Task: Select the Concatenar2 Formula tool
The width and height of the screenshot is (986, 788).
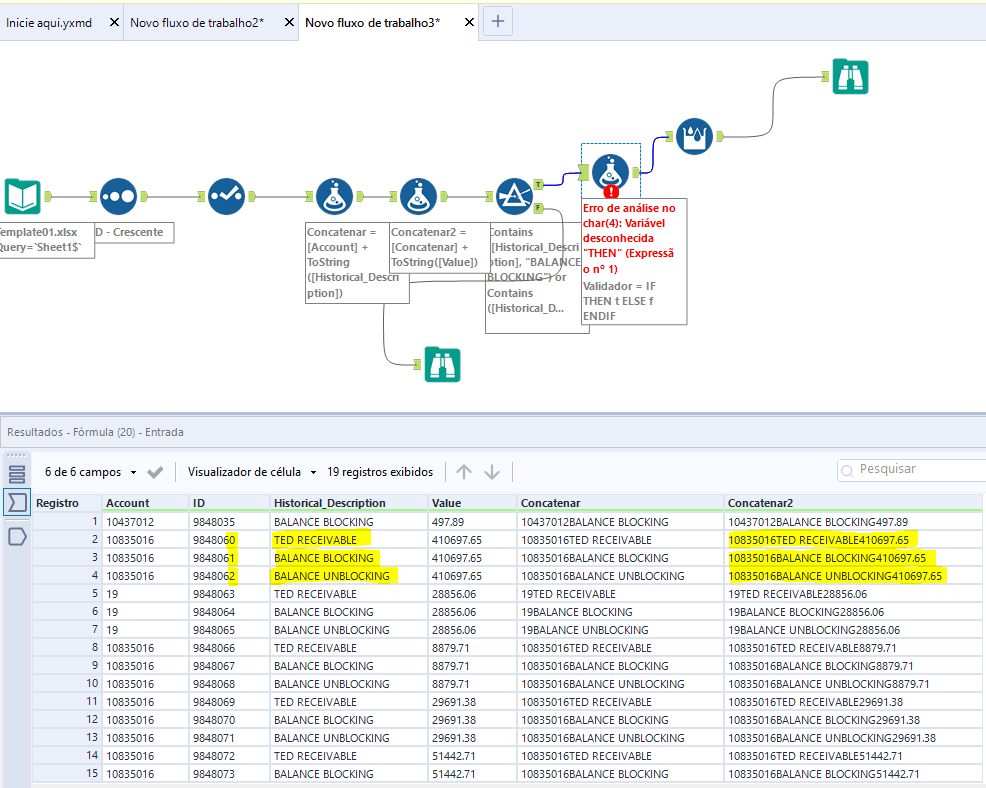Action: pyautogui.click(x=418, y=196)
